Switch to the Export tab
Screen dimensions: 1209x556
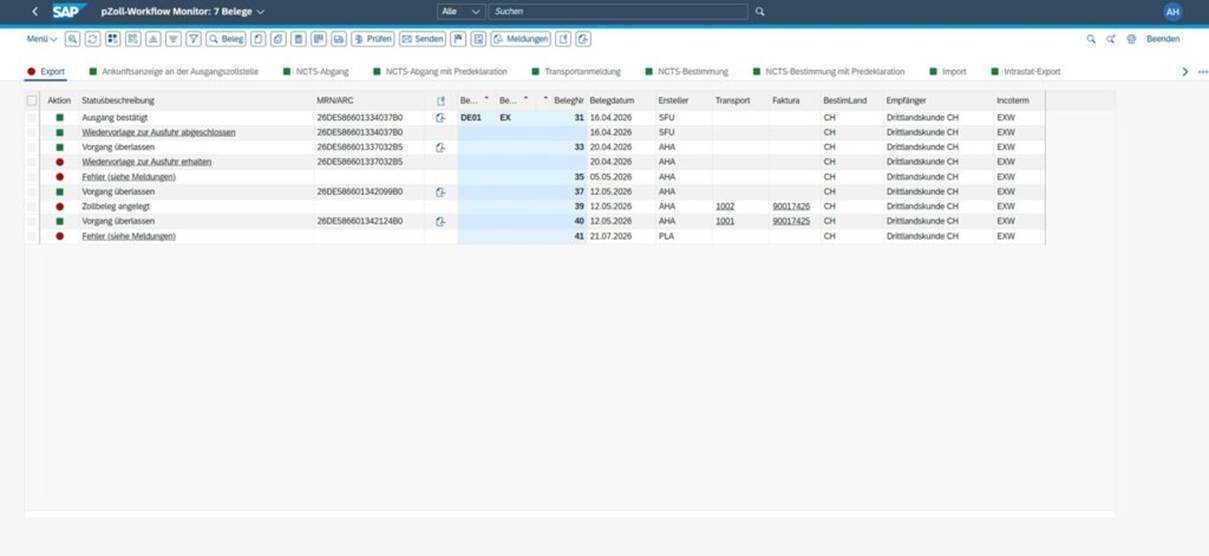(46, 72)
